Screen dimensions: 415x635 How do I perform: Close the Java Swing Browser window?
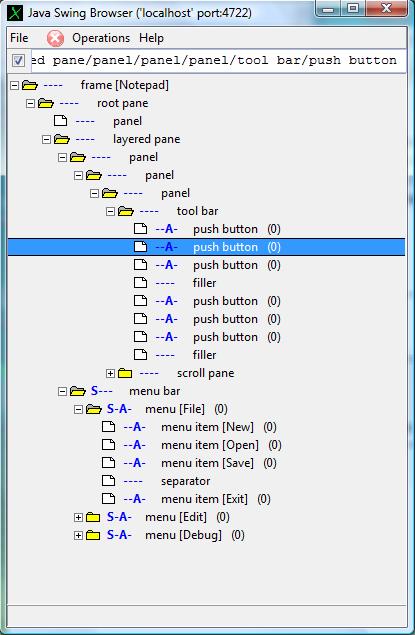[x=386, y=9]
